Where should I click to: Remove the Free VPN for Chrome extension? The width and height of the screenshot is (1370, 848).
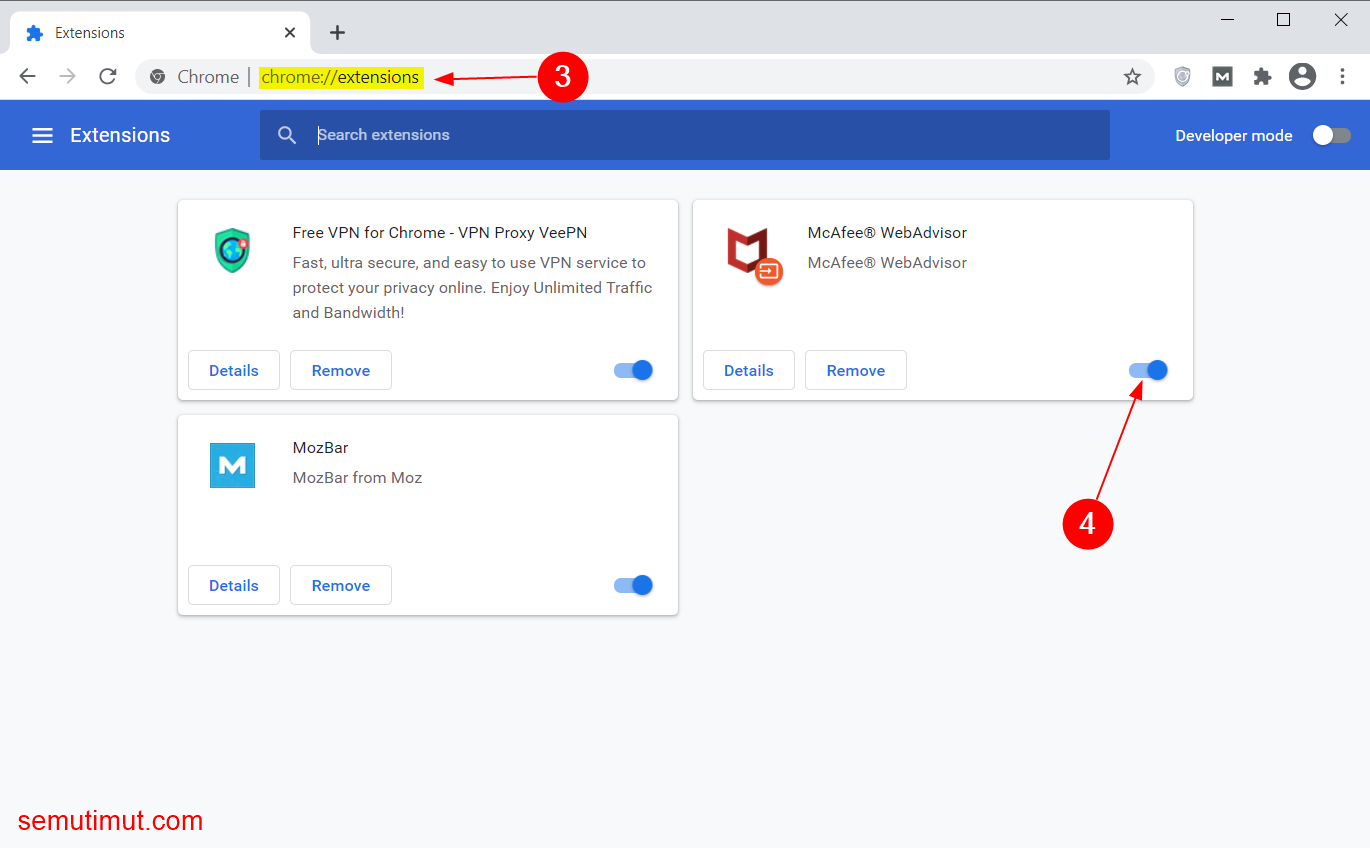coord(341,370)
